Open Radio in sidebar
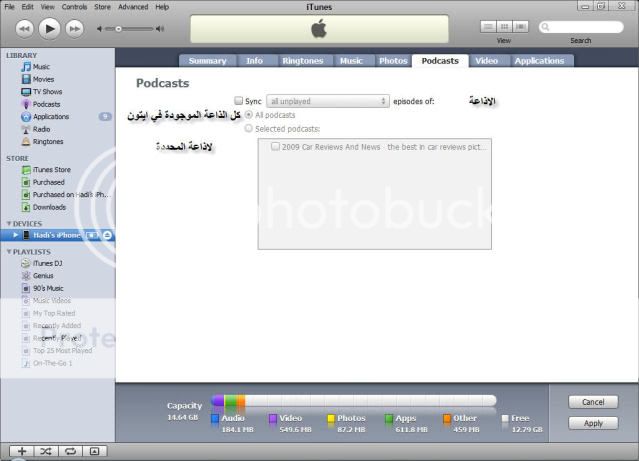This screenshot has width=639, height=461. [41, 129]
